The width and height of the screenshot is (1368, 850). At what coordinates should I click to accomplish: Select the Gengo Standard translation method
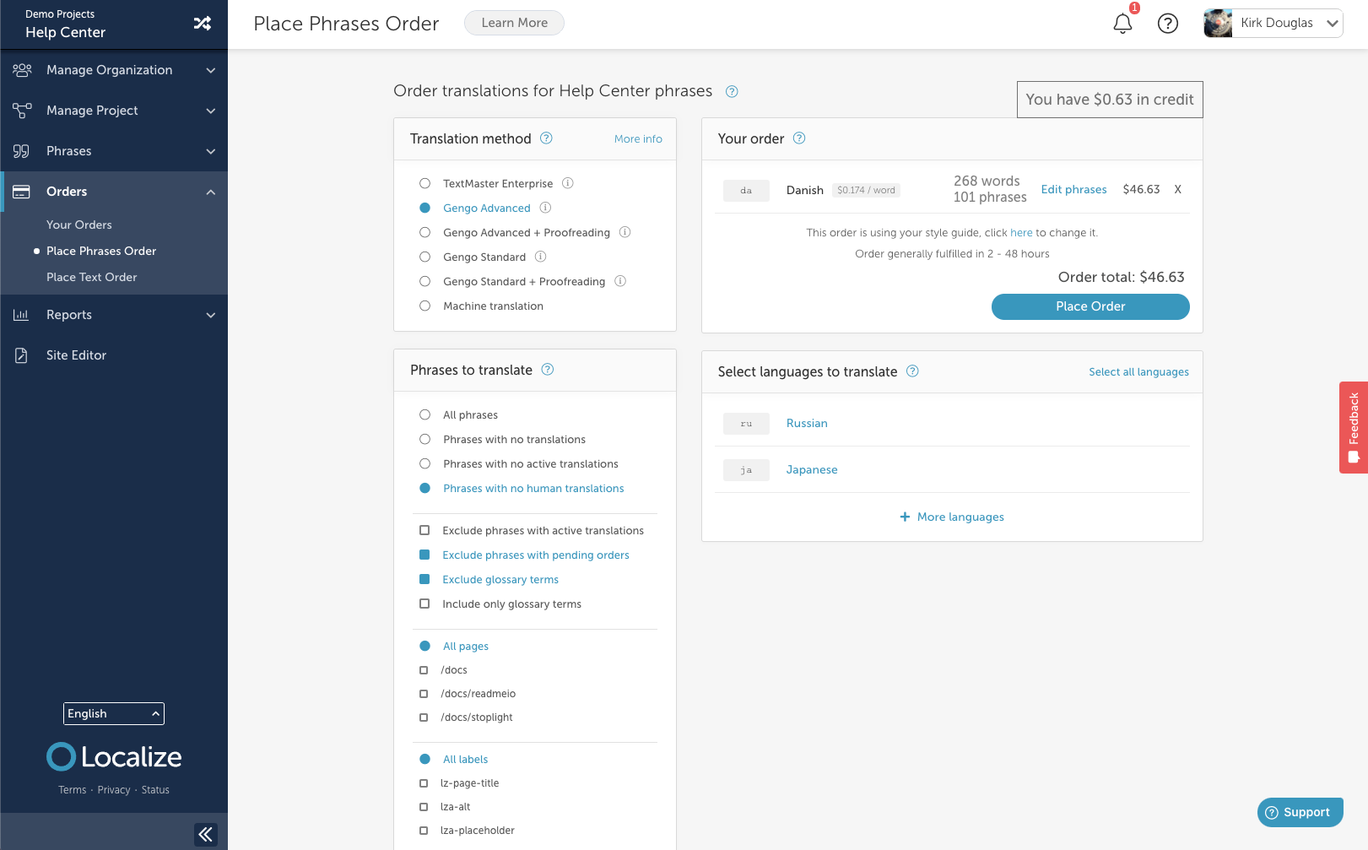(424, 256)
